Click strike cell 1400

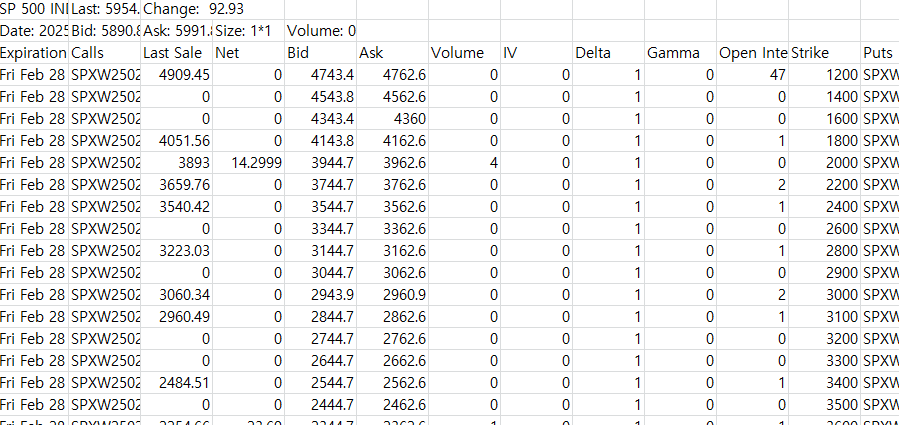824,97
